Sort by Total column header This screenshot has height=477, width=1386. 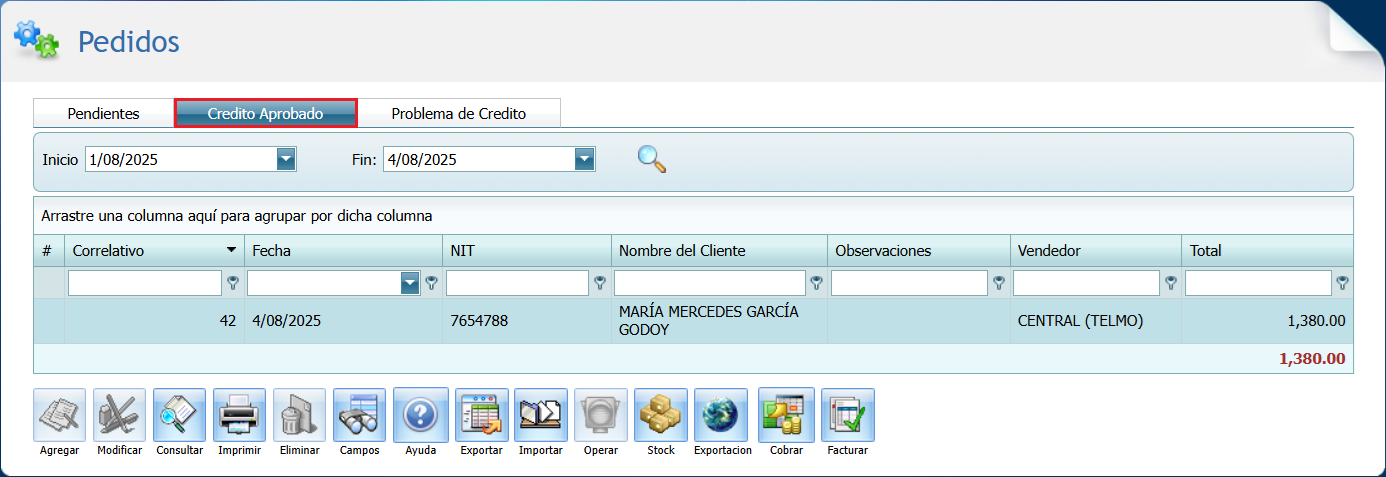pos(1267,251)
